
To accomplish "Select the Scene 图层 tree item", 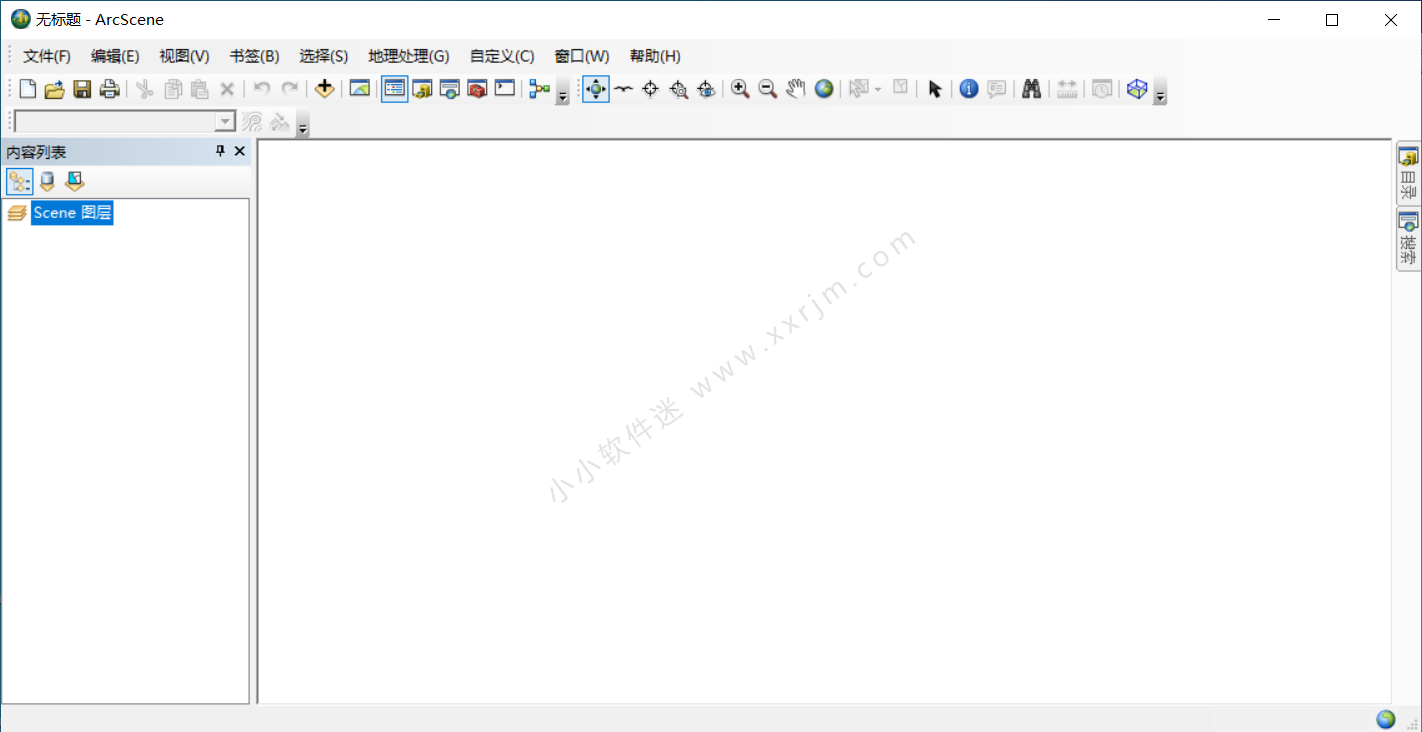I will pyautogui.click(x=72, y=213).
